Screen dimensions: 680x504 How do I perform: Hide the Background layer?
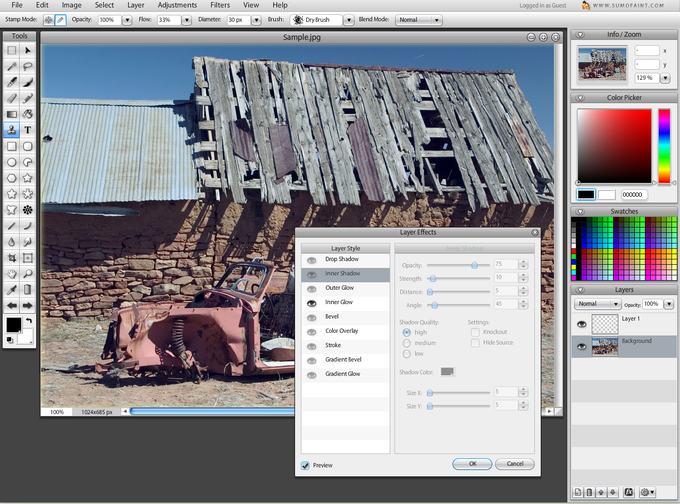coord(582,347)
